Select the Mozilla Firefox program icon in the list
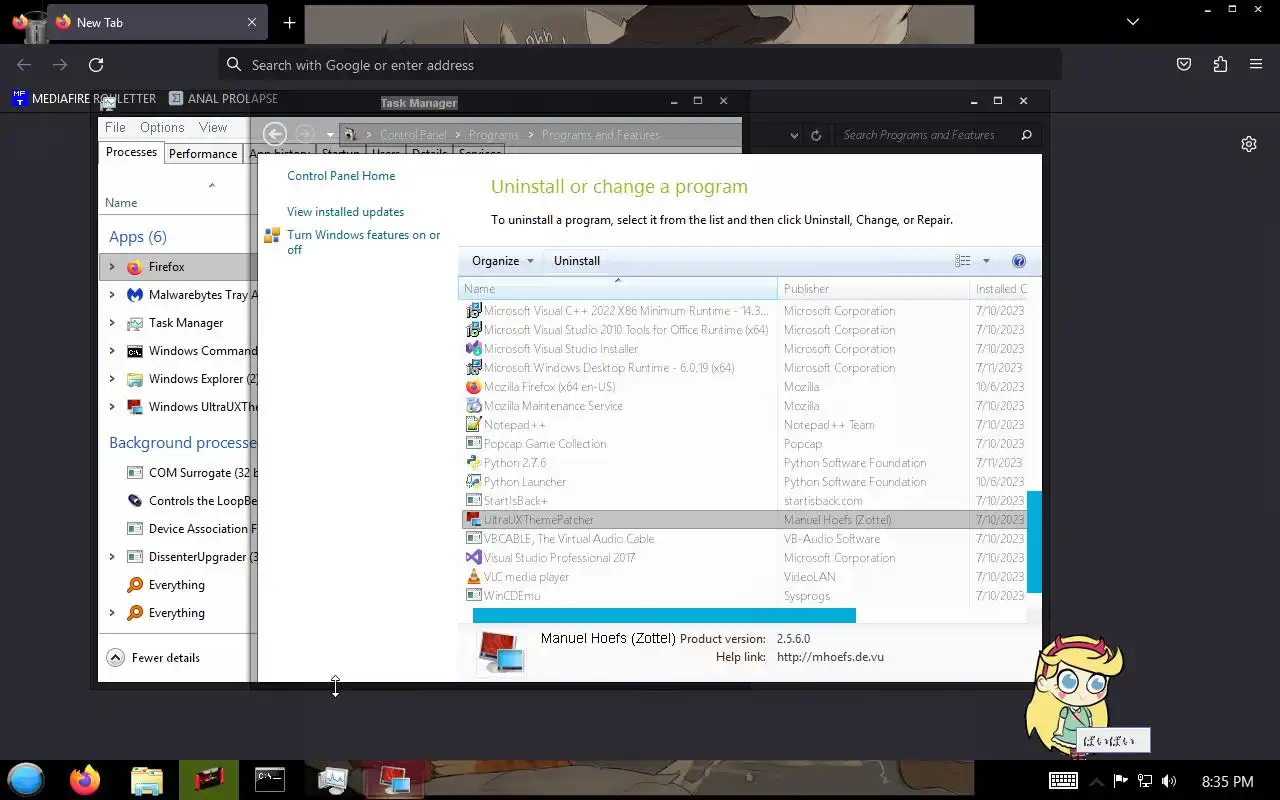This screenshot has width=1280, height=800. (x=474, y=387)
